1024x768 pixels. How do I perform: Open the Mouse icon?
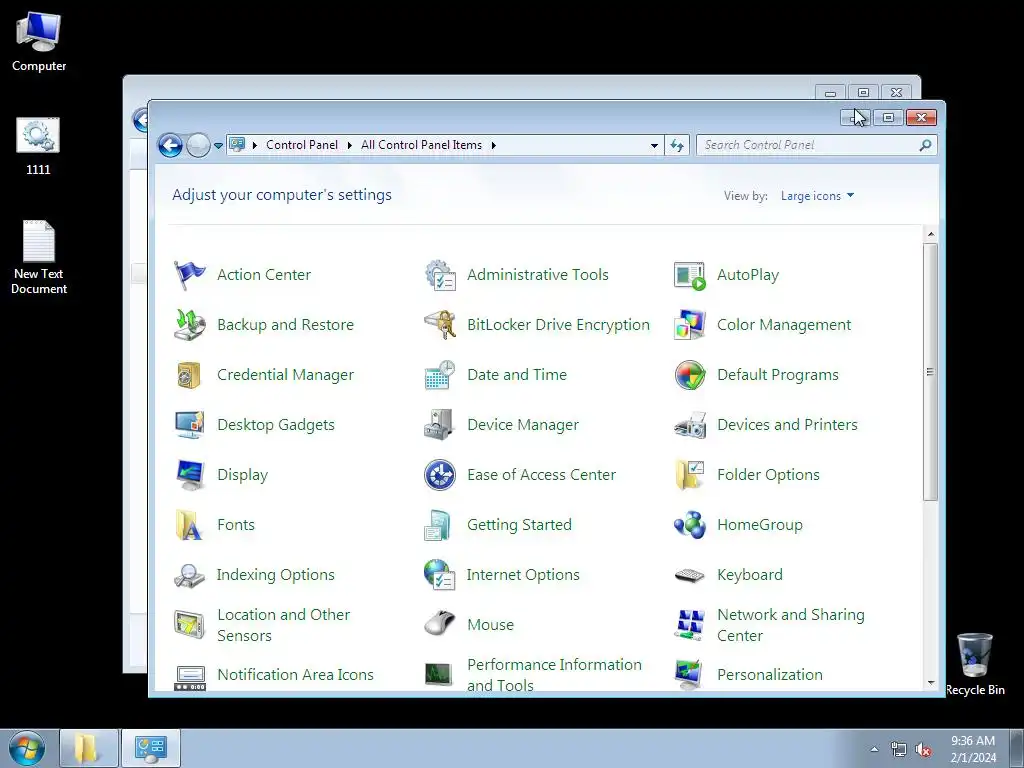pos(440,624)
